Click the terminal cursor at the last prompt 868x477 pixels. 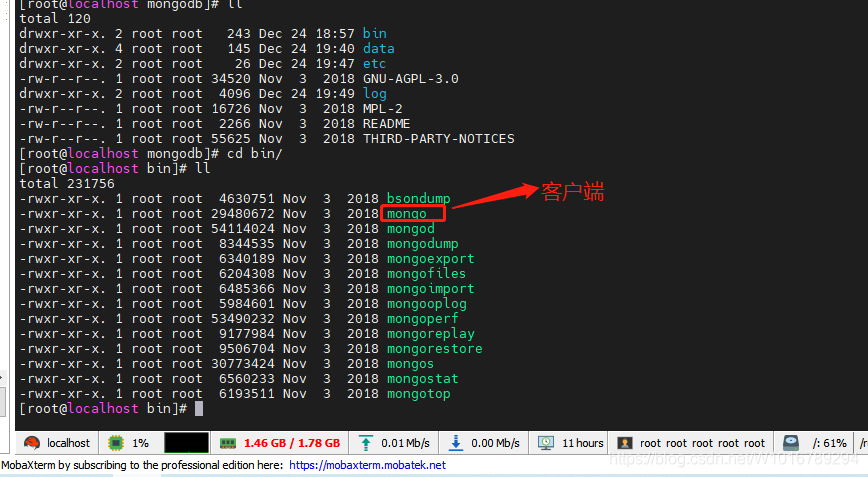(199, 408)
